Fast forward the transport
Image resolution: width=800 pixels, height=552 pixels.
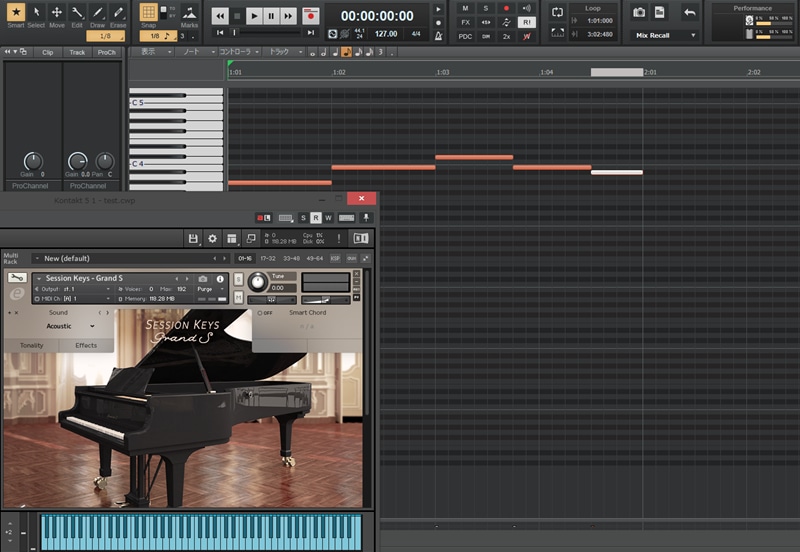point(288,16)
